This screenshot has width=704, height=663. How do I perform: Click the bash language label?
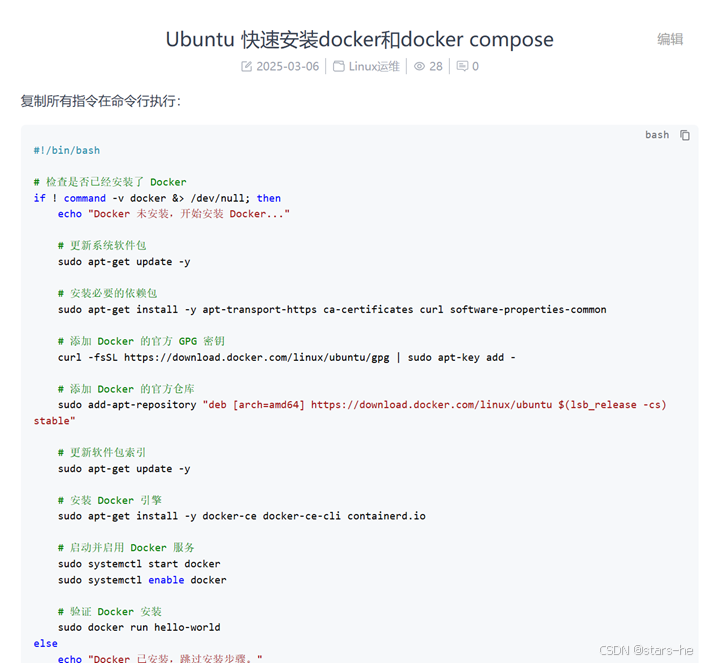pos(657,135)
